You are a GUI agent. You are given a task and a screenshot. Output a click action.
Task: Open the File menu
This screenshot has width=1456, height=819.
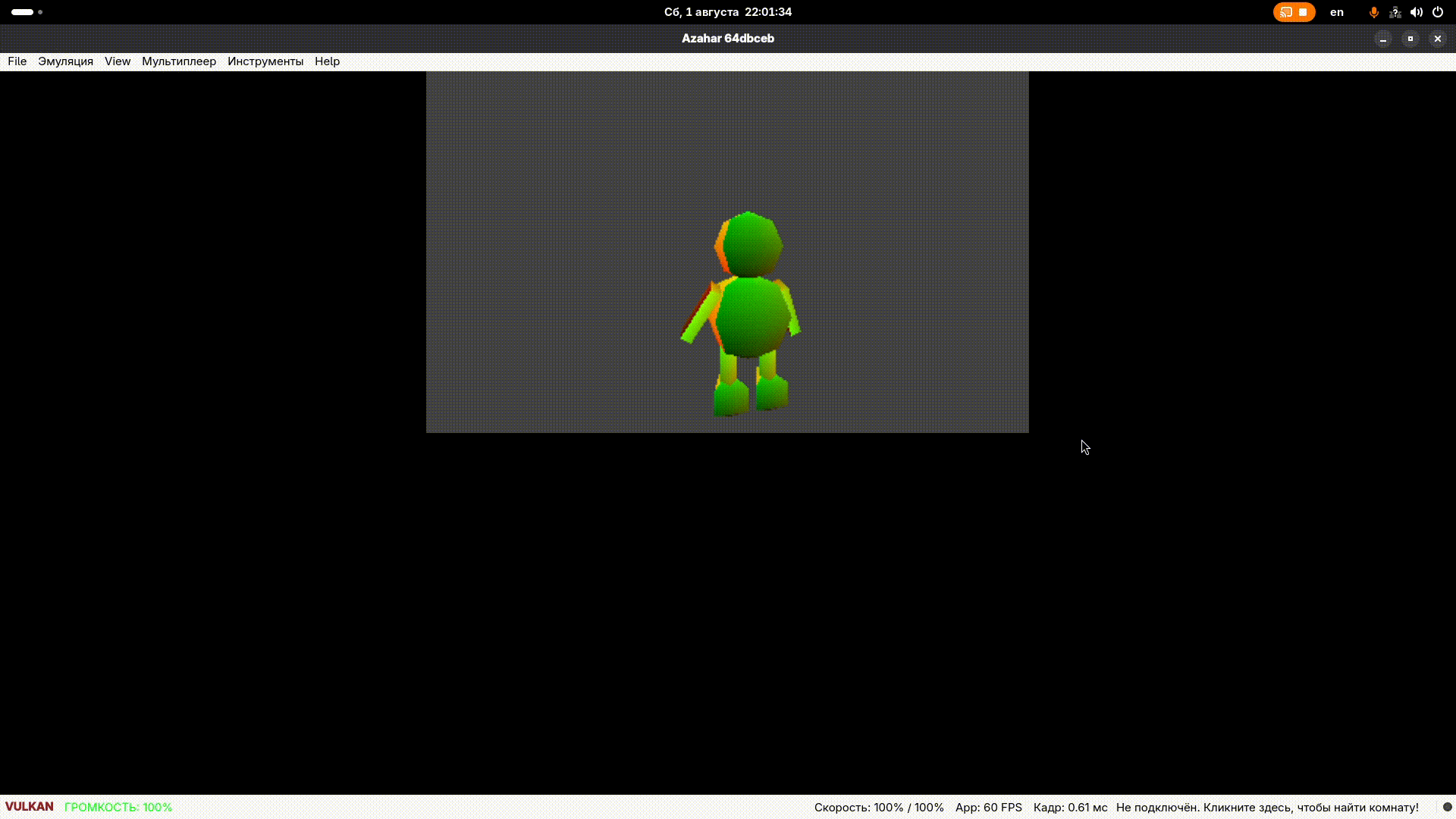coord(17,61)
